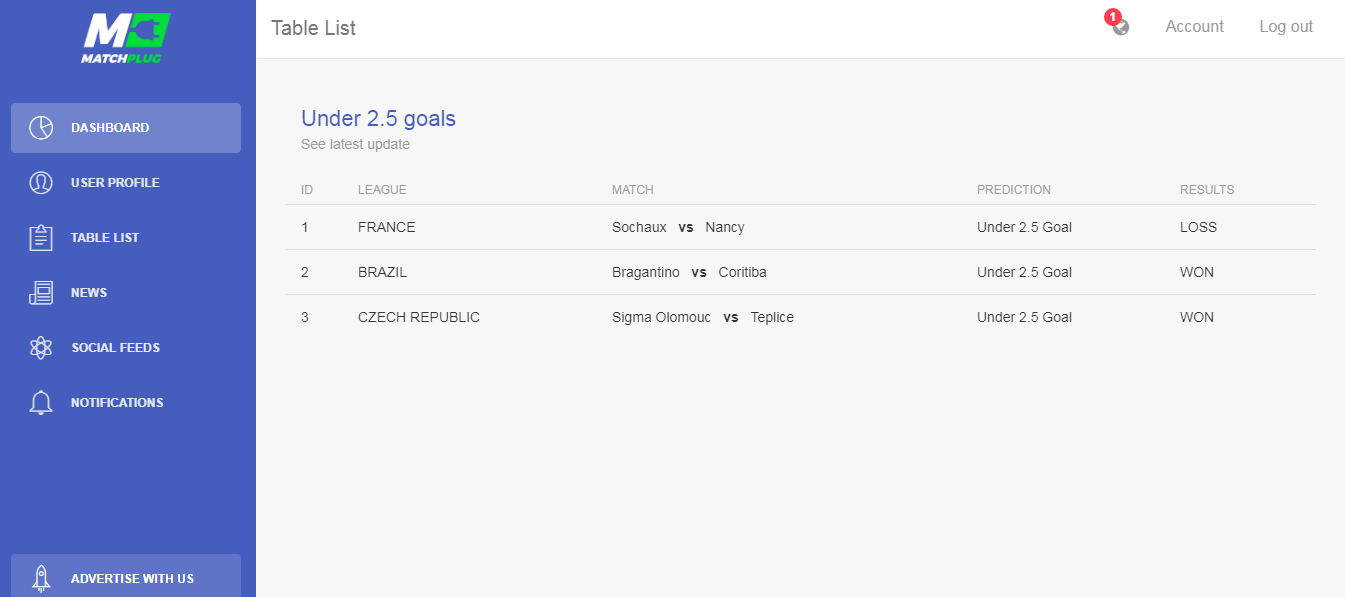Select the Table List clipboard icon
The image size is (1345, 597).
[41, 238]
